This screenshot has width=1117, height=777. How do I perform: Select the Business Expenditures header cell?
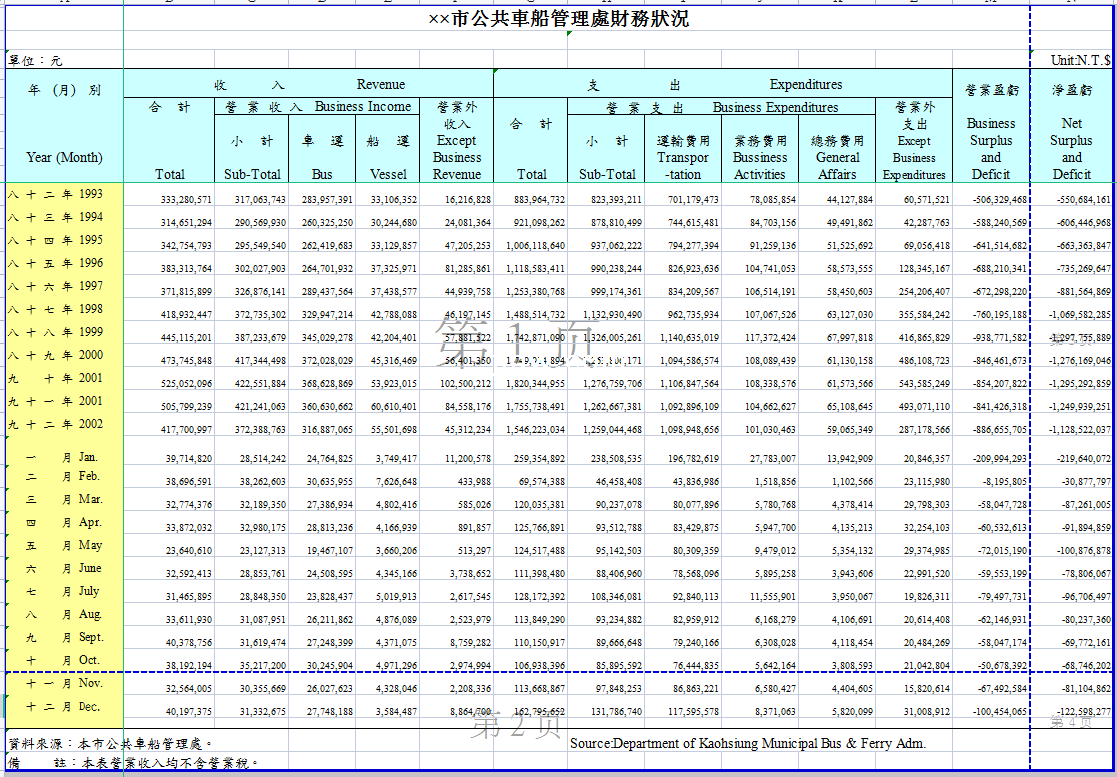[775, 107]
